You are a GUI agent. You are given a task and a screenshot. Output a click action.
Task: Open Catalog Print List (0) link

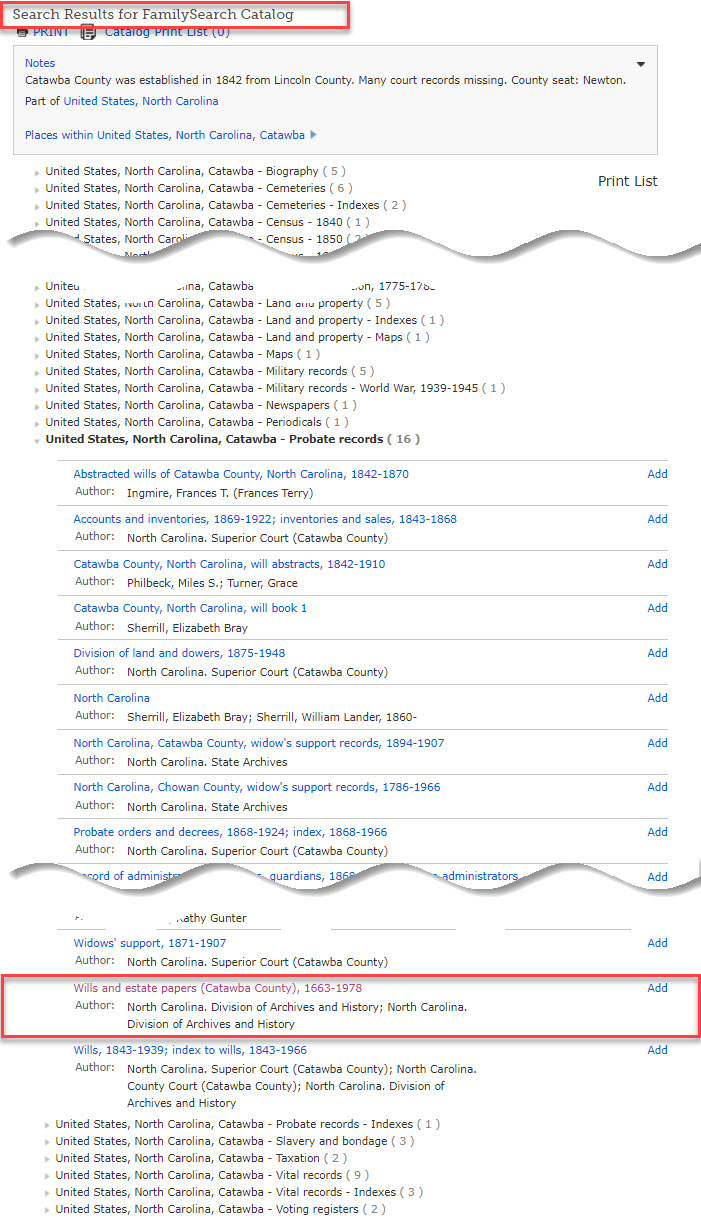click(x=167, y=32)
